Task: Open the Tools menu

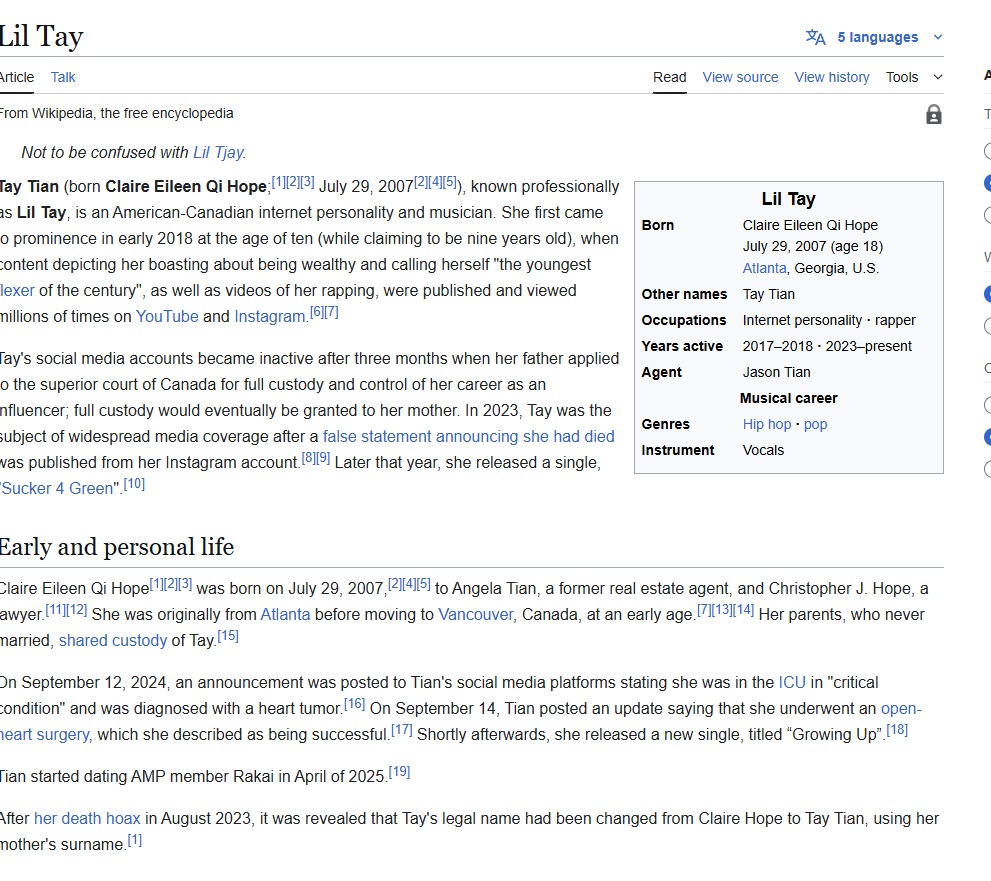Action: (x=901, y=77)
